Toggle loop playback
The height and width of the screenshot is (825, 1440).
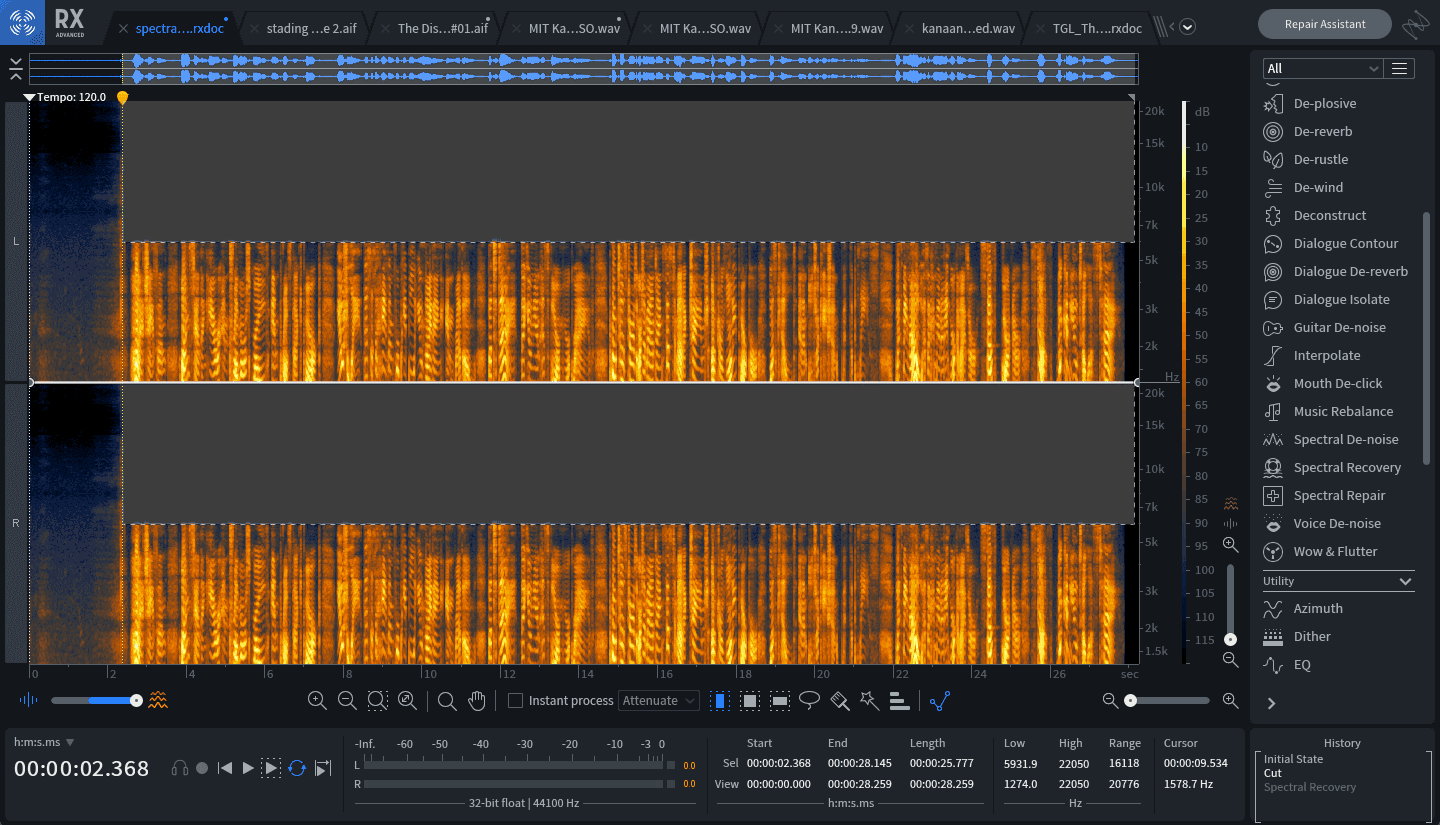click(297, 768)
